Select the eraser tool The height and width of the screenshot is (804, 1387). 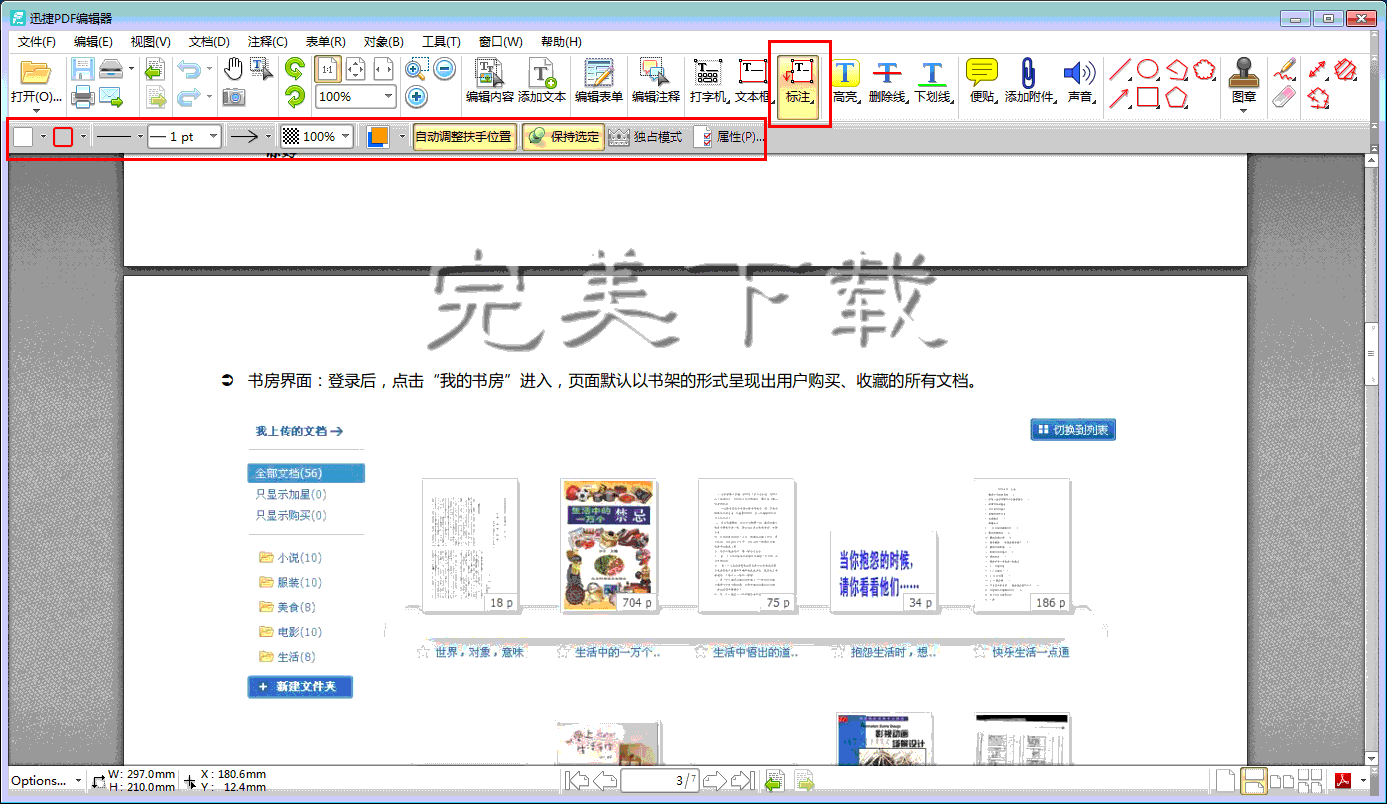[x=1286, y=97]
